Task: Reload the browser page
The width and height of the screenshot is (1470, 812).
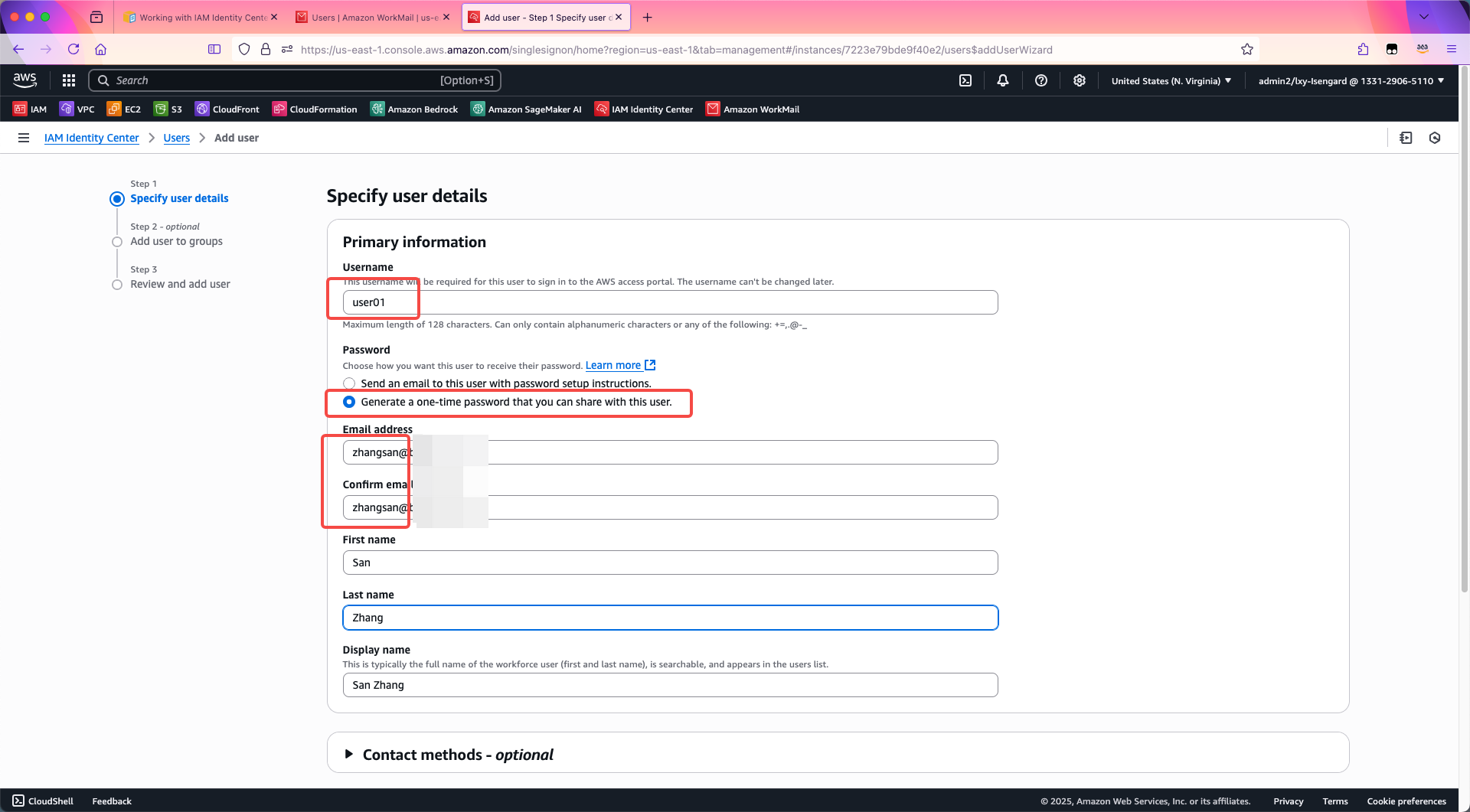Action: coord(73,49)
